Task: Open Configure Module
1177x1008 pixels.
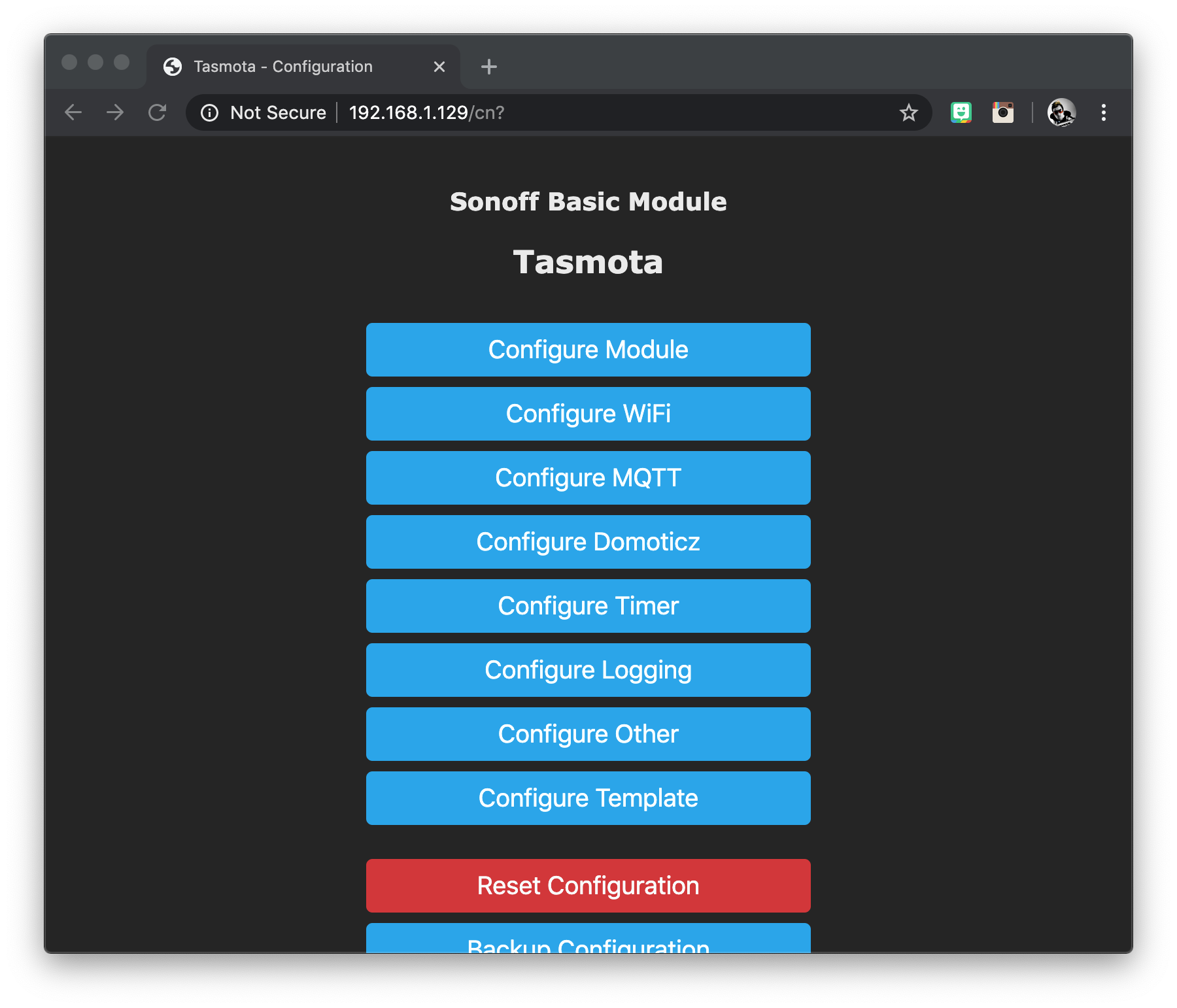Action: coord(588,350)
